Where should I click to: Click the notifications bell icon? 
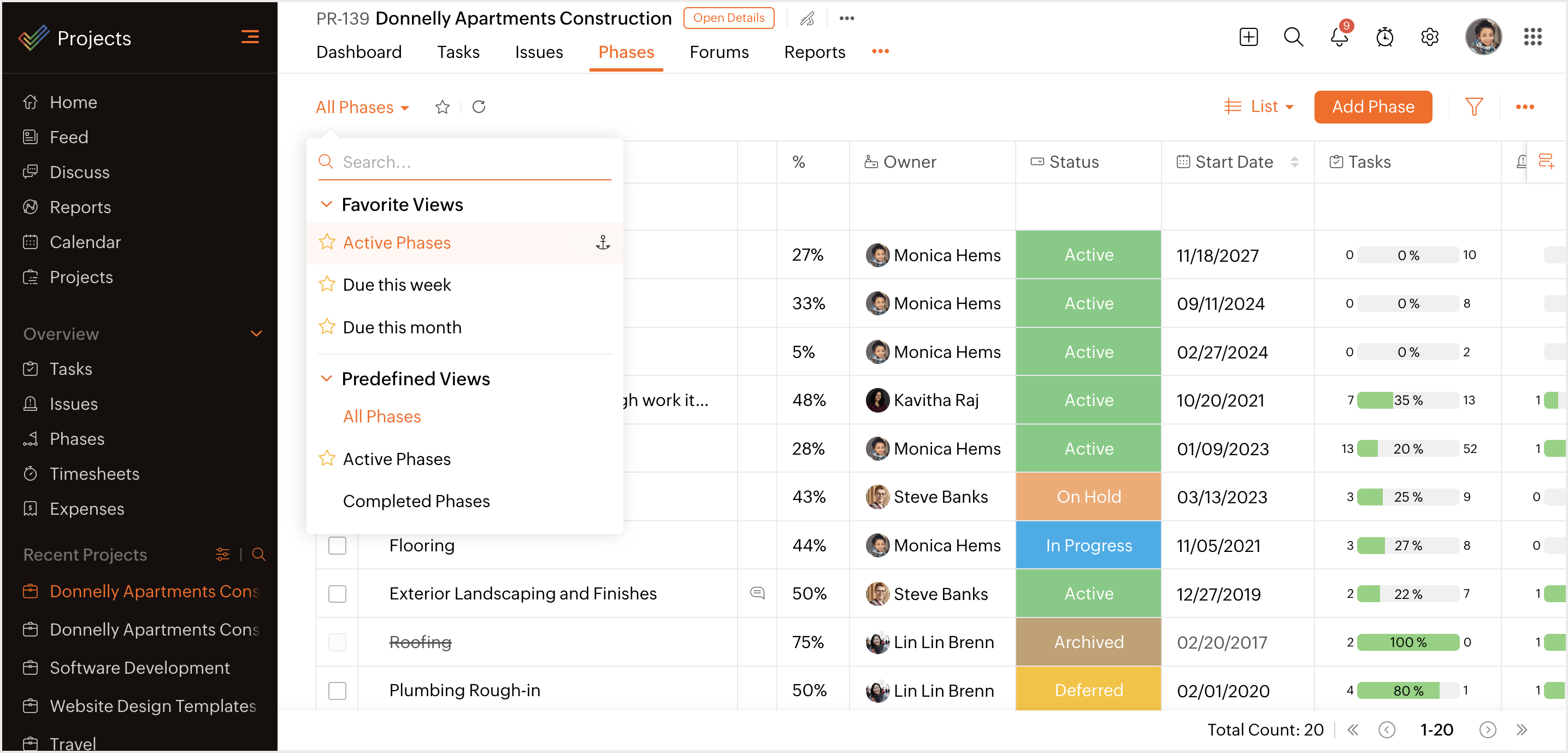tap(1339, 37)
